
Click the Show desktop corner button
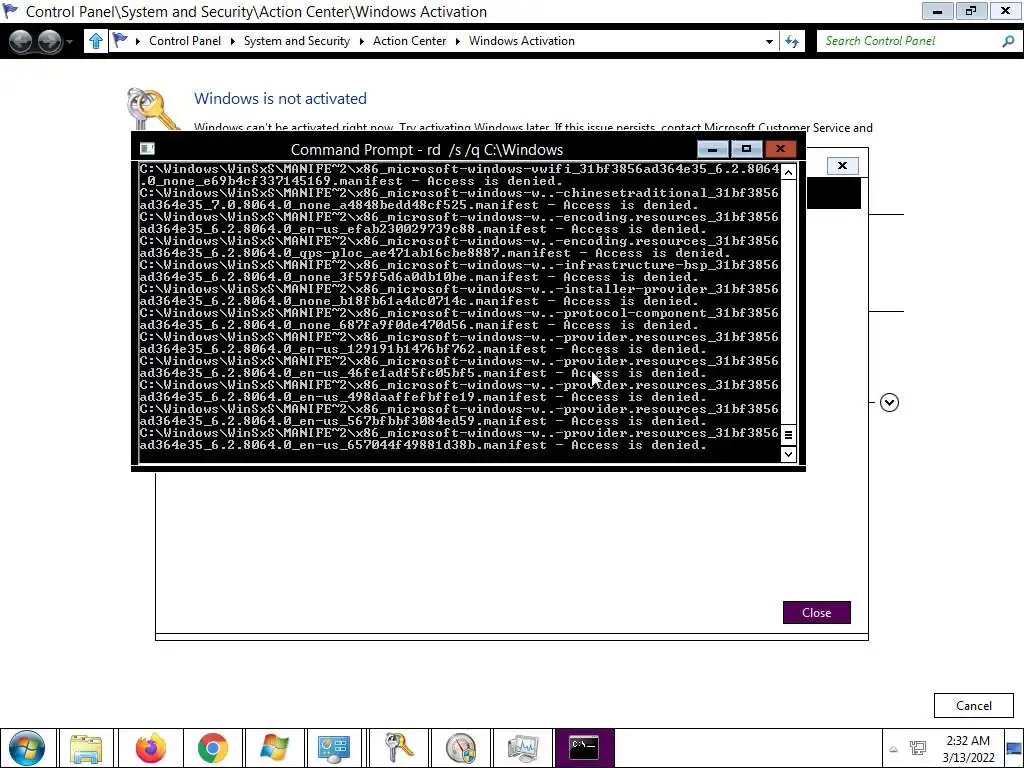click(1014, 748)
